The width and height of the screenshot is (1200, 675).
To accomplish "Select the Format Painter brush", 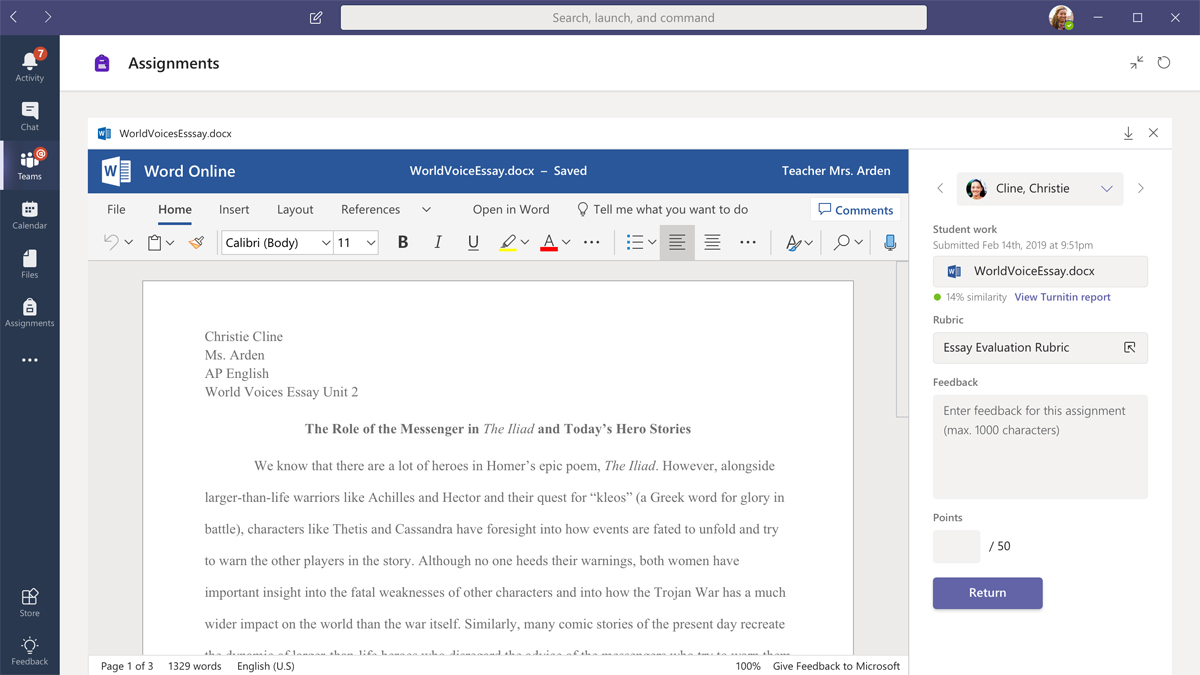I will (196, 242).
